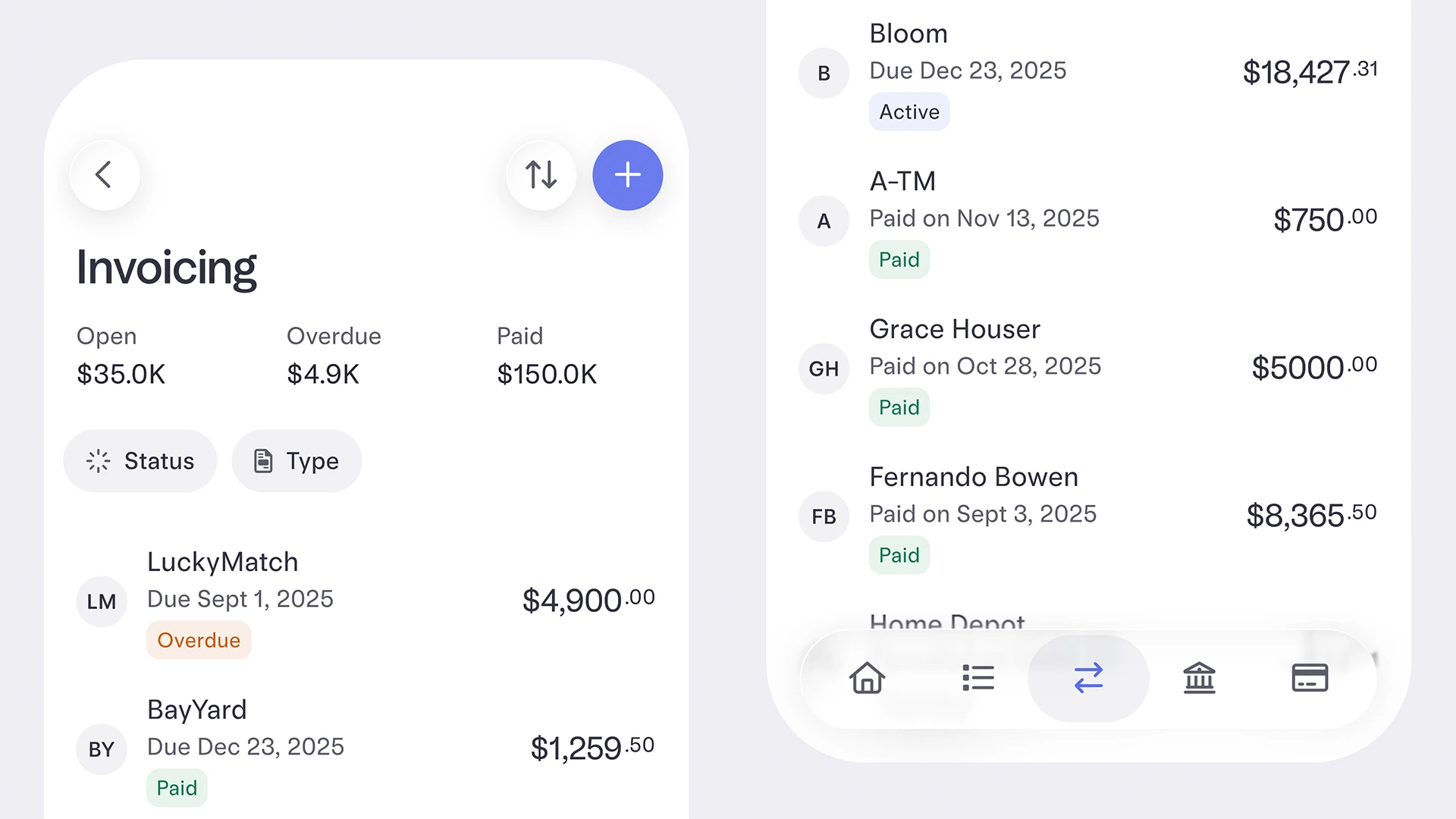The height and width of the screenshot is (819, 1456).
Task: Expand the Fernando Bowen Paid filter chip
Action: (899, 554)
